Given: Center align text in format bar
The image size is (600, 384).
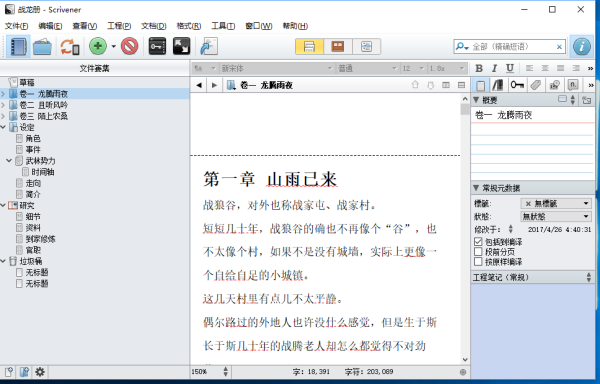Looking at the screenshot, I should (x=545, y=68).
